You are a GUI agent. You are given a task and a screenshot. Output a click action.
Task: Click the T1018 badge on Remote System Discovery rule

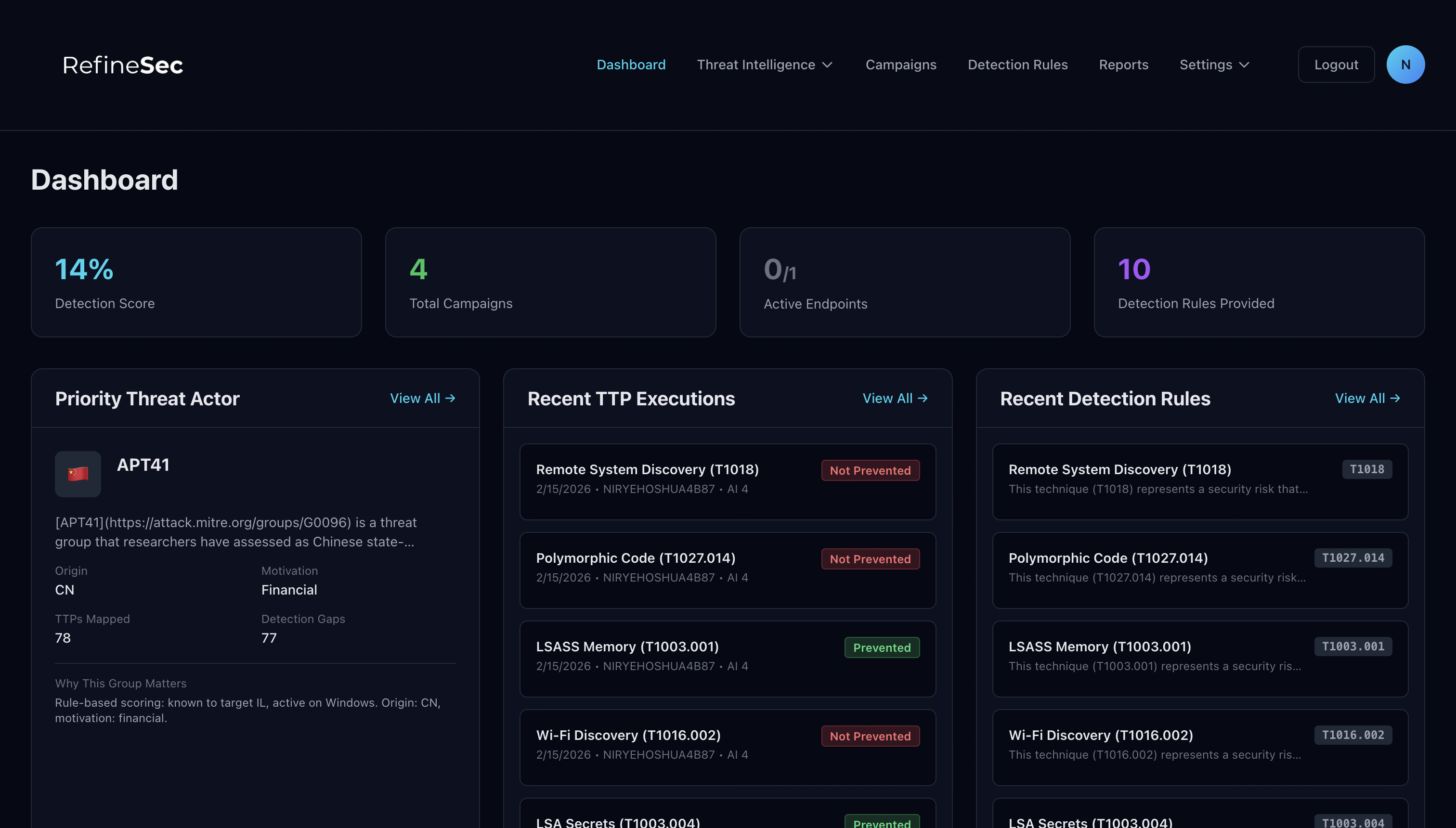(1367, 469)
